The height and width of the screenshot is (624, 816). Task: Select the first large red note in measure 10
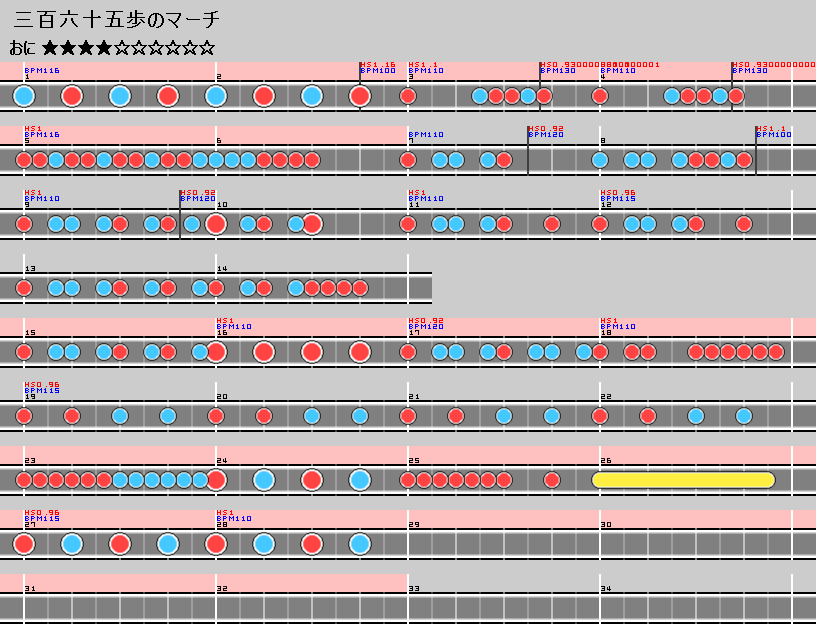click(216, 224)
